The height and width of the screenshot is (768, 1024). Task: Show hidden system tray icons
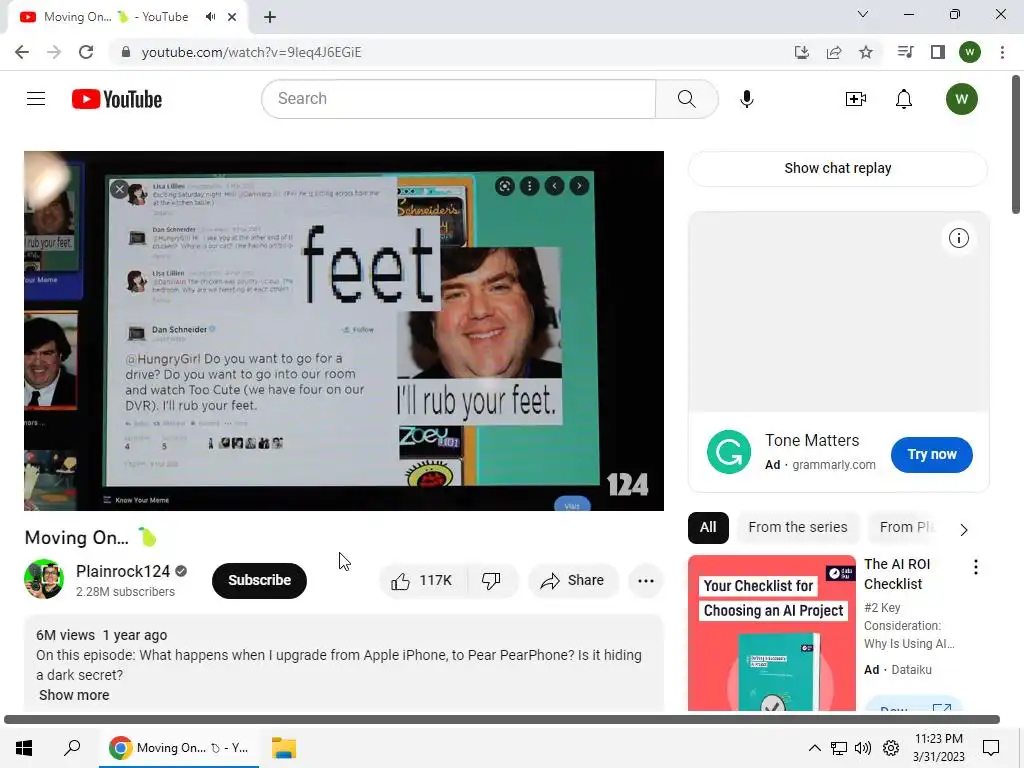(814, 748)
